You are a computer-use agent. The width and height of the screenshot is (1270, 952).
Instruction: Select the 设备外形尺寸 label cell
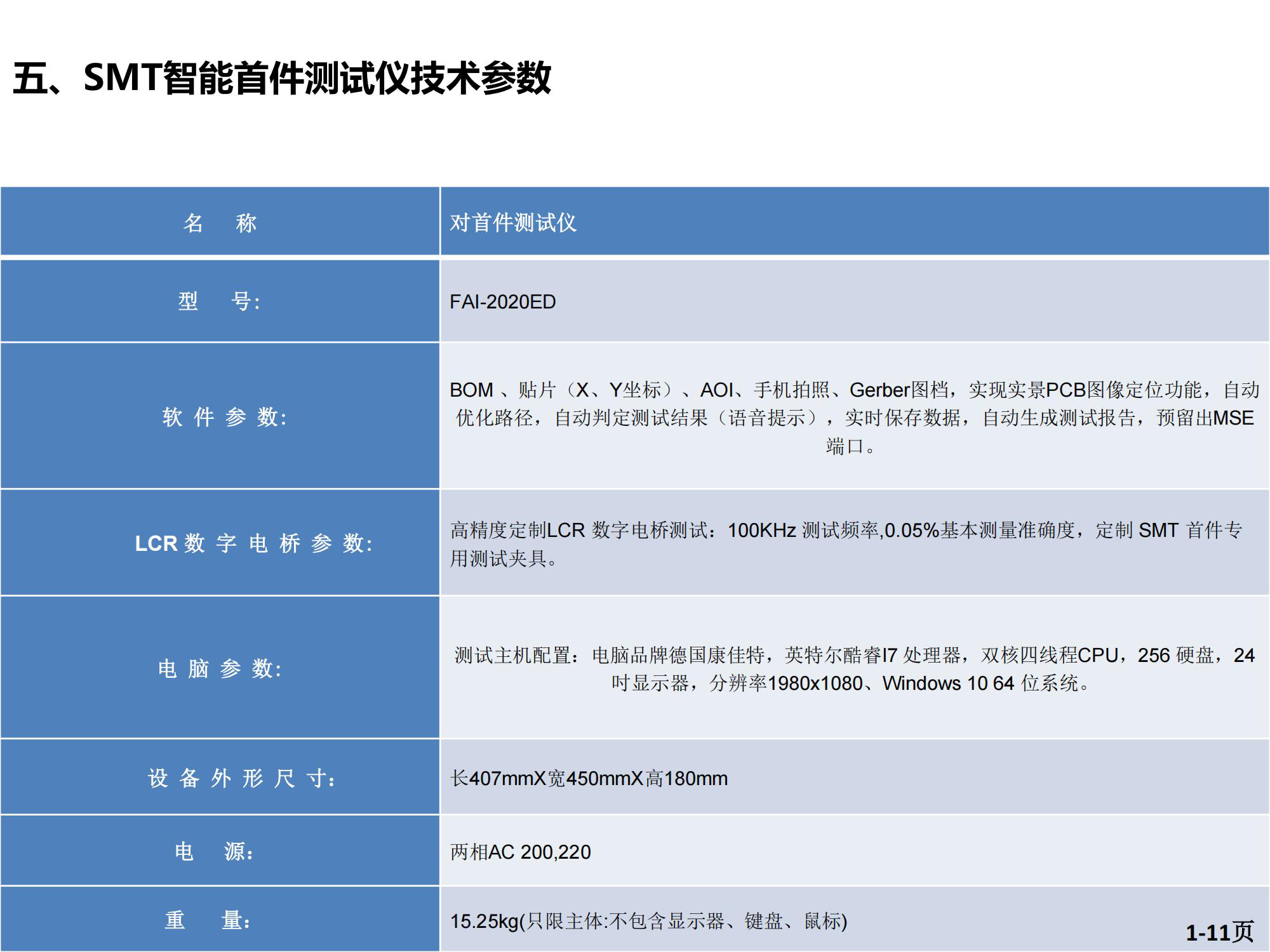pyautogui.click(x=242, y=778)
